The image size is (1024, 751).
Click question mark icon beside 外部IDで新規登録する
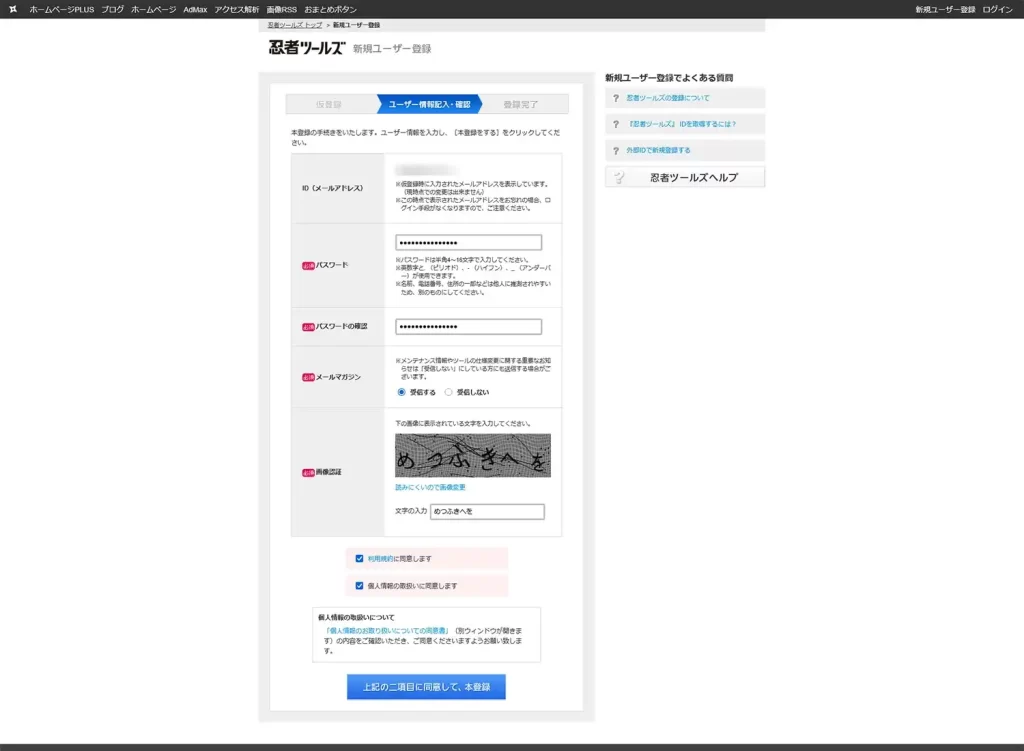click(x=616, y=150)
